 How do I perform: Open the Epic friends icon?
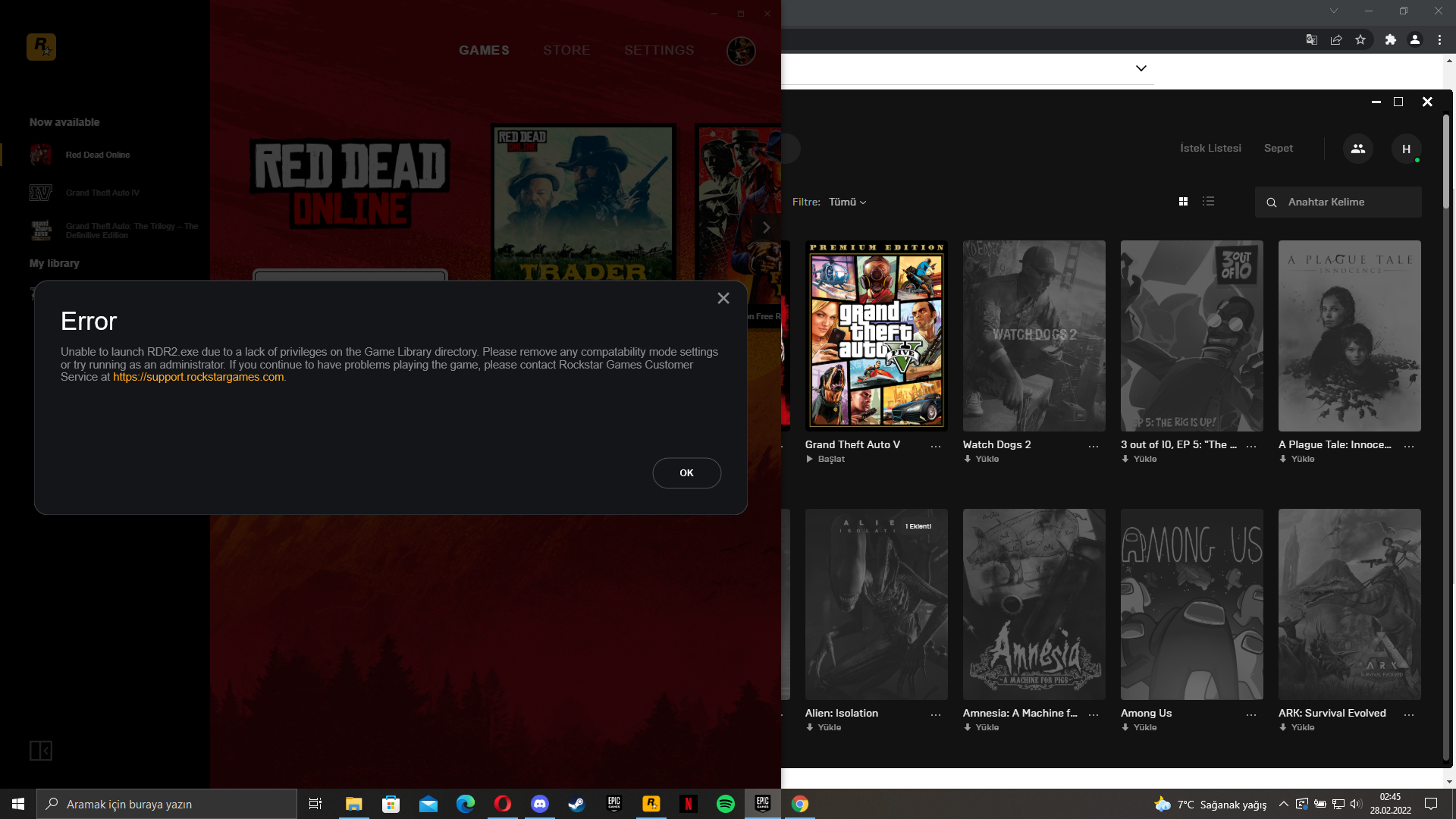pos(1357,149)
